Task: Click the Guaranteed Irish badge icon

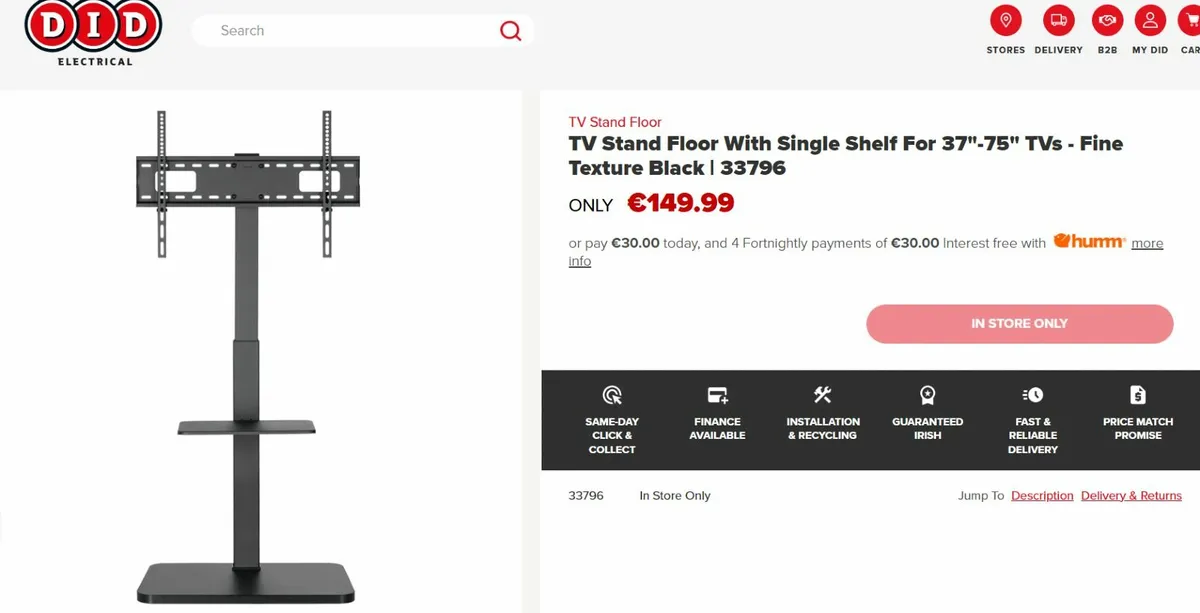Action: (x=927, y=395)
